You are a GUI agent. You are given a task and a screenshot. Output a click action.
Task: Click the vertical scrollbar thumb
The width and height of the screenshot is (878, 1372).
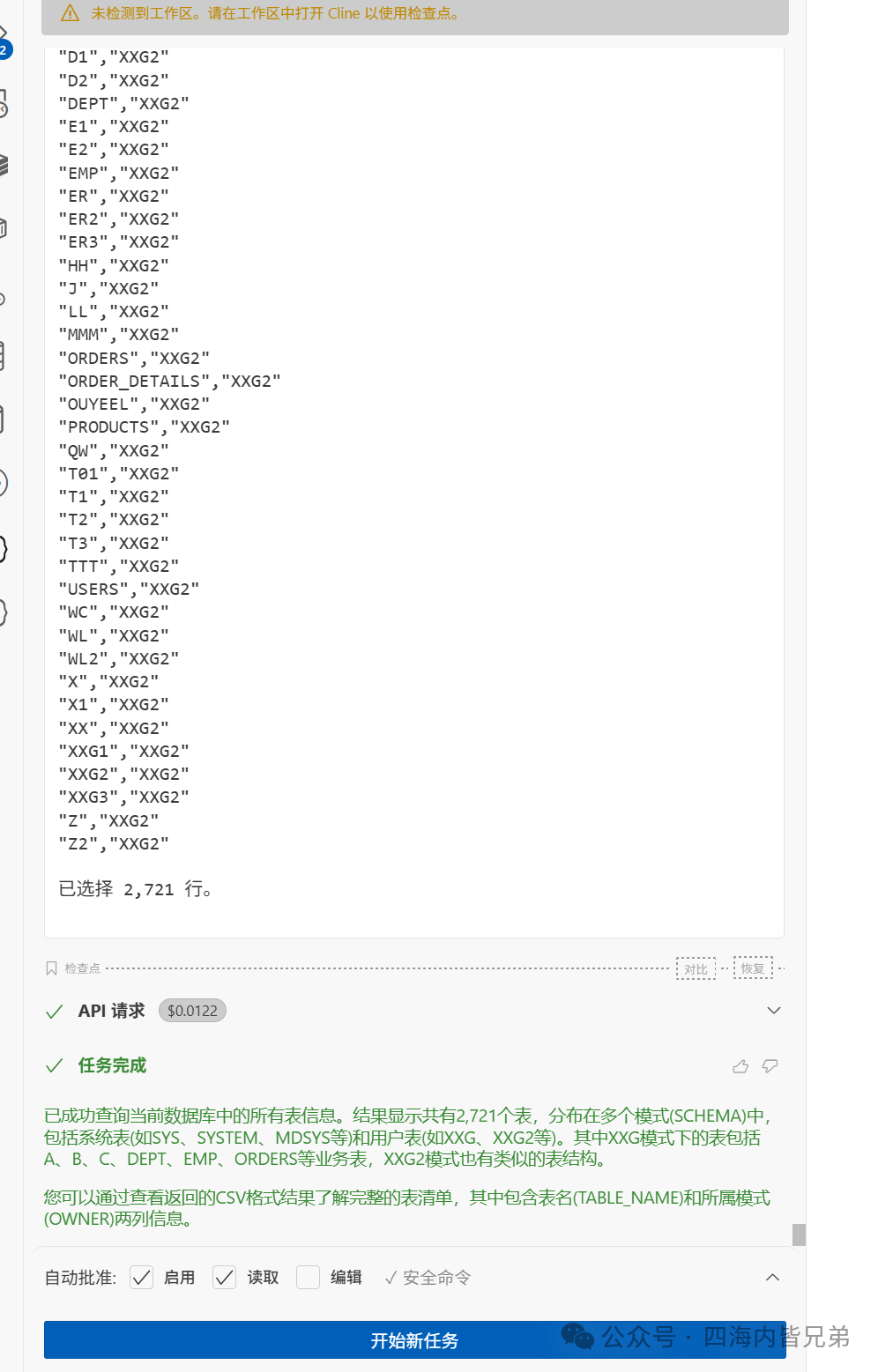click(x=799, y=1235)
